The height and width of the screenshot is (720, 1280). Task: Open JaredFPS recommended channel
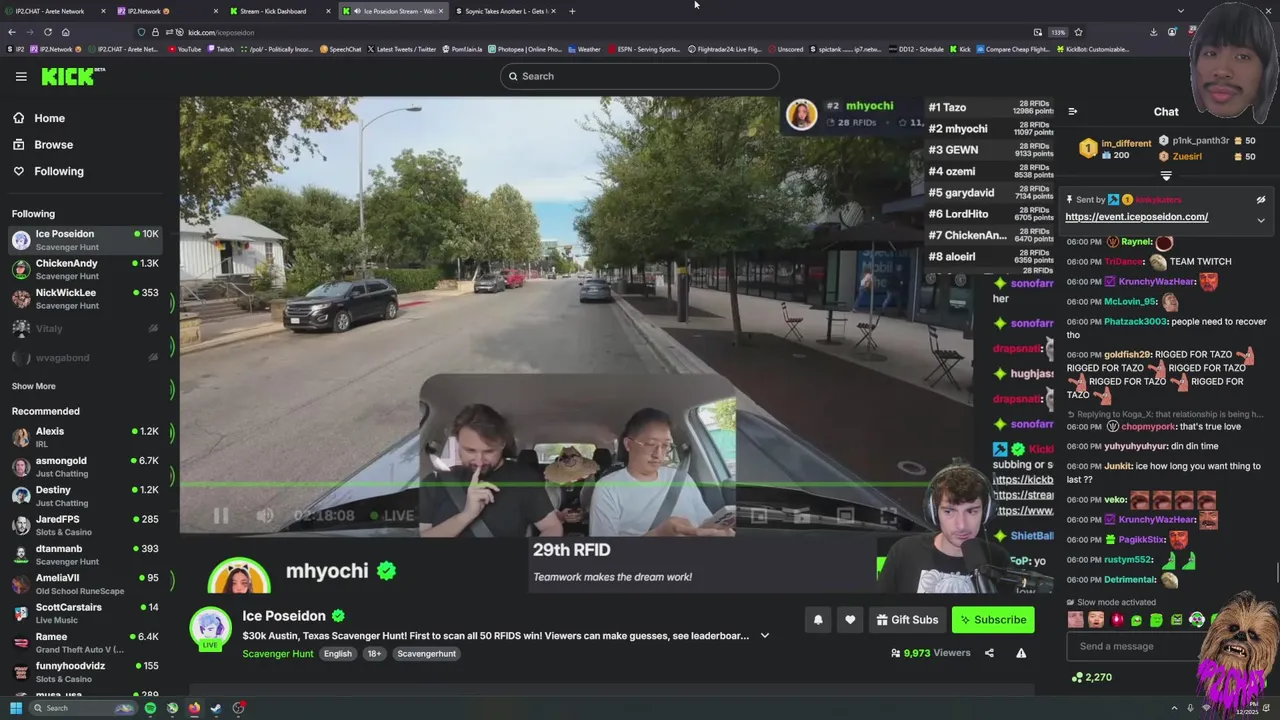tap(87, 525)
